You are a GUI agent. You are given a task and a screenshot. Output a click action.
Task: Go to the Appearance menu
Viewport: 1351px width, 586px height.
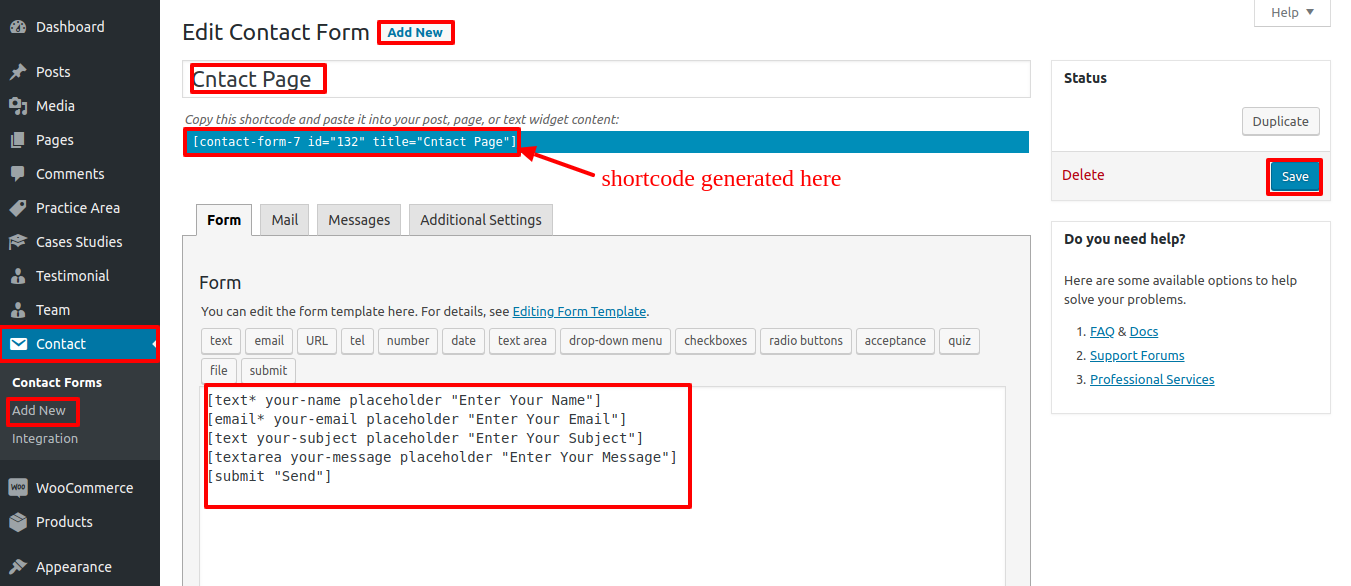click(80, 567)
